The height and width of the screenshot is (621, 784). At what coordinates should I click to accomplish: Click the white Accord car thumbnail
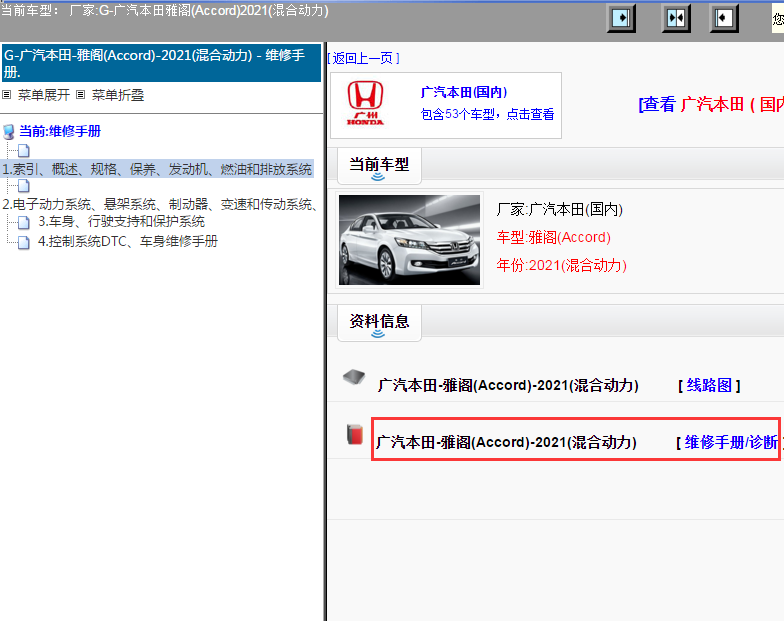coord(410,240)
